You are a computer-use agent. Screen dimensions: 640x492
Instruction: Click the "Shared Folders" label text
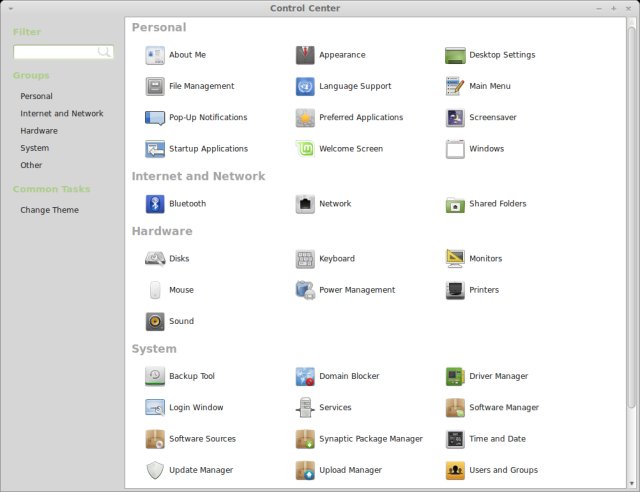(x=498, y=204)
